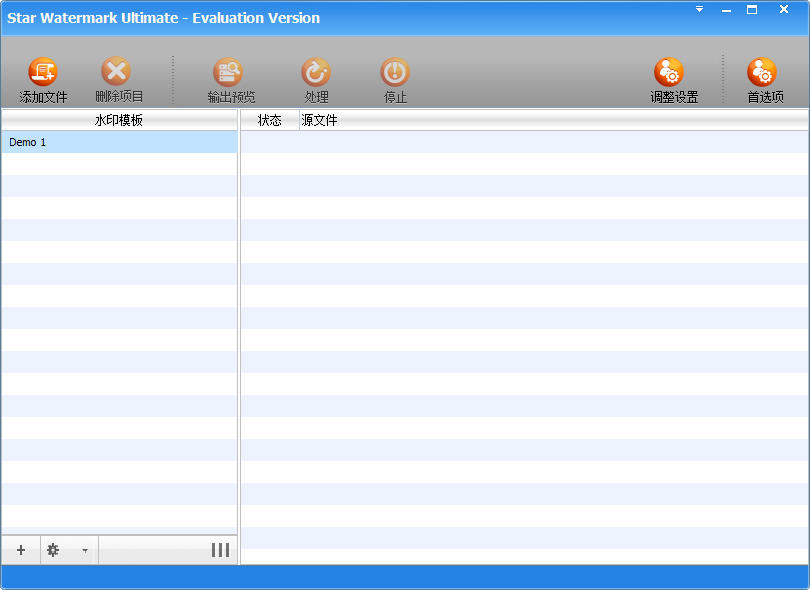
Task: Click the 状态 column header
Action: tap(270, 120)
